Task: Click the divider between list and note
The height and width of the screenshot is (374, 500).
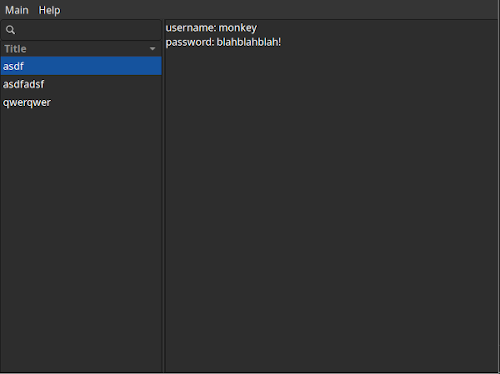Action: click(x=163, y=196)
